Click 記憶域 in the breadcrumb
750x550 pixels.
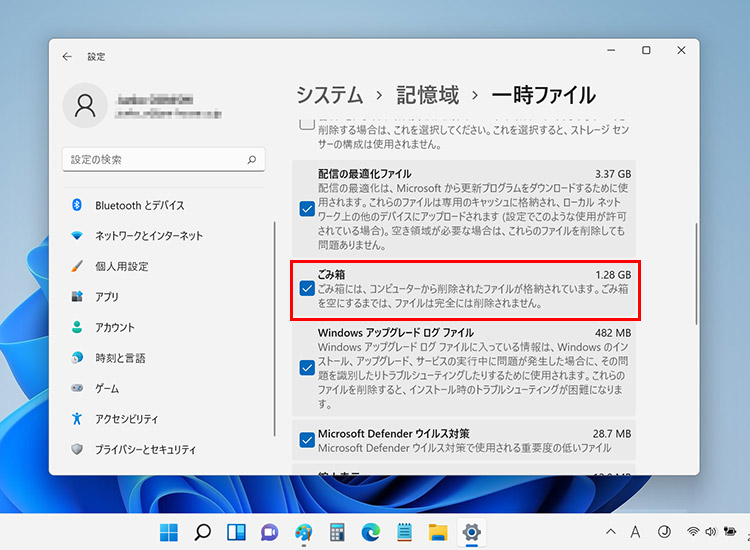click(x=427, y=95)
